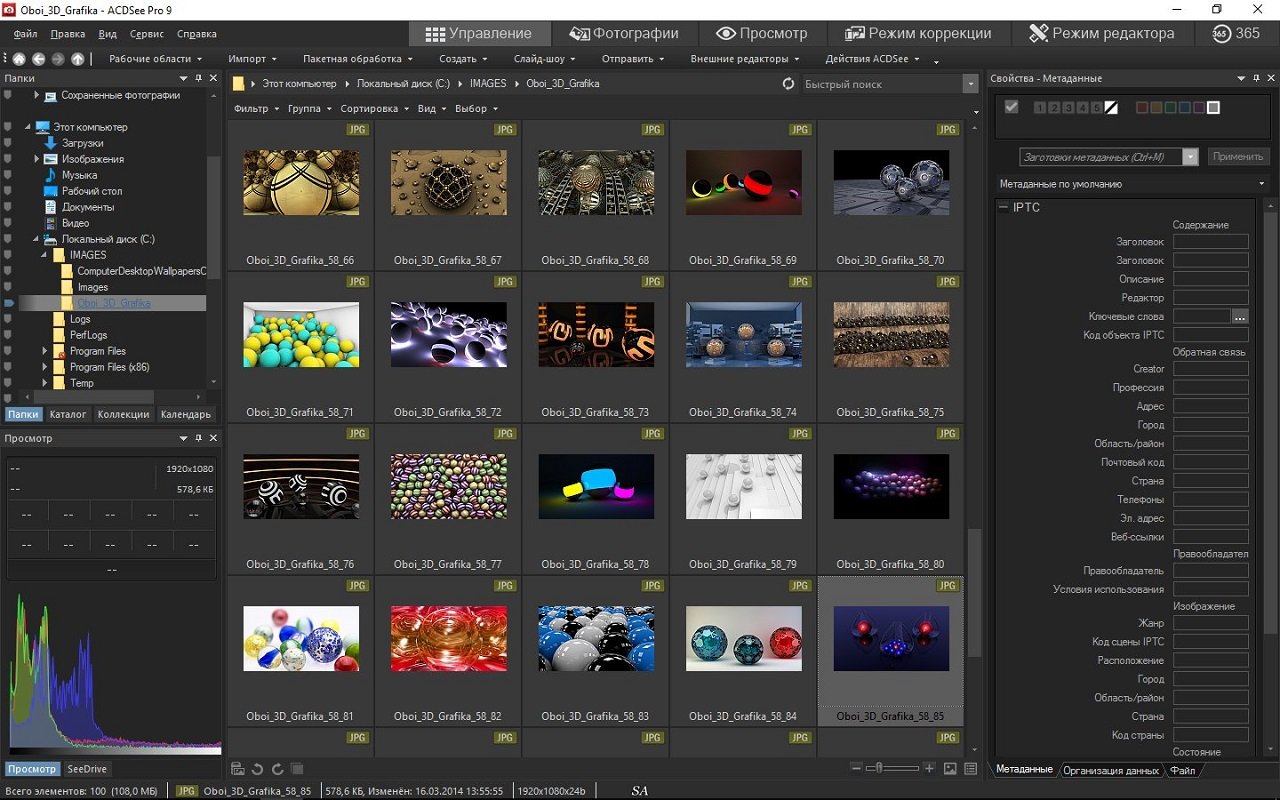The width and height of the screenshot is (1280, 800).
Task: Rotate right using the clockwise arrow icon
Action: point(277,769)
